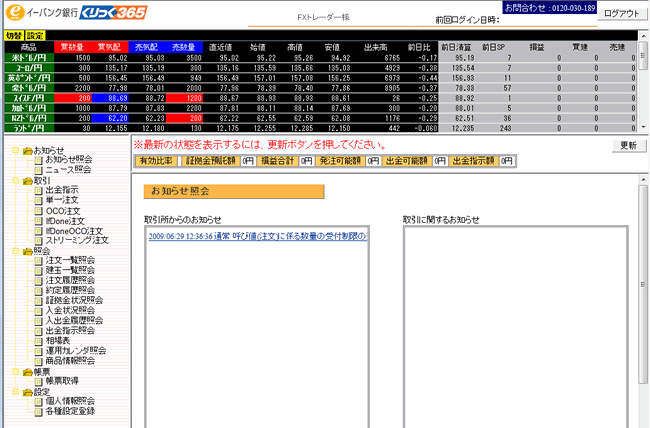The height and width of the screenshot is (428, 650).
Task: Click the 単一注文 document icon
Action: 39,200
